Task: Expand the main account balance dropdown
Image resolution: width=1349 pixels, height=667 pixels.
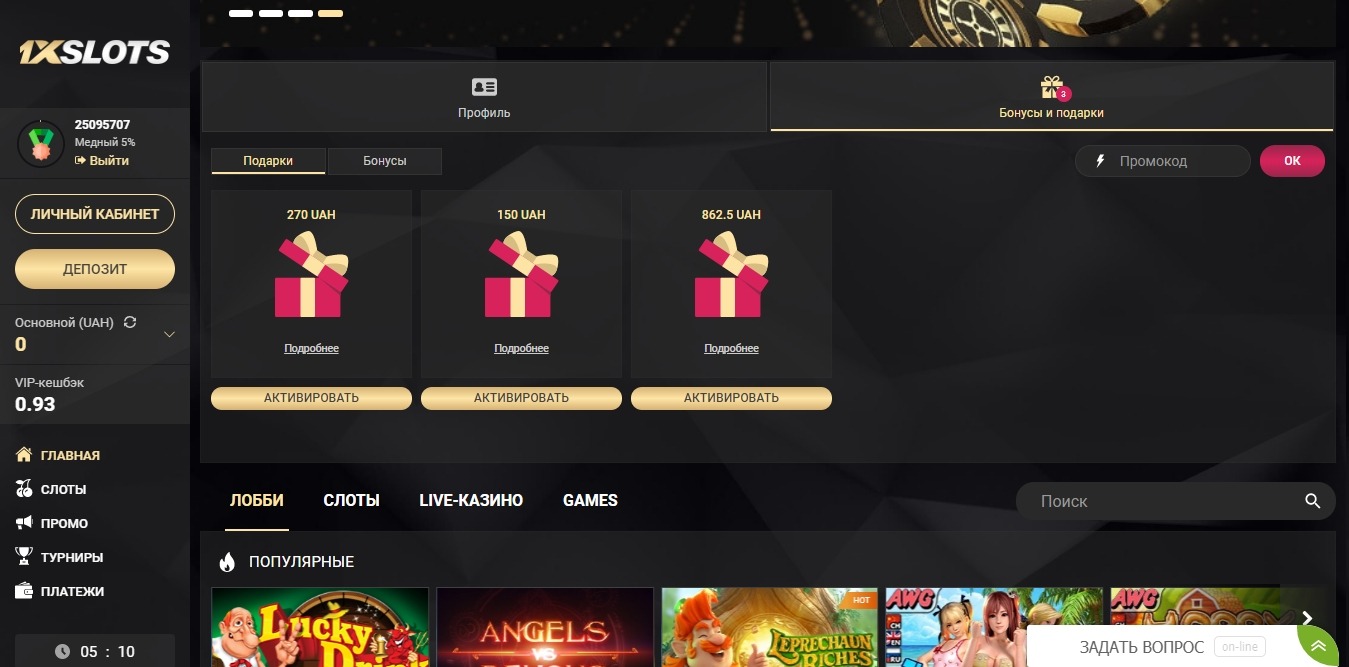Action: pyautogui.click(x=169, y=335)
